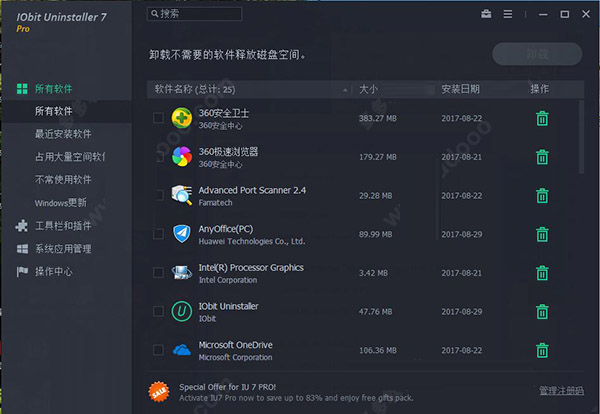Click the 29.28 MB size value
The width and height of the screenshot is (600, 414).
pyautogui.click(x=375, y=196)
